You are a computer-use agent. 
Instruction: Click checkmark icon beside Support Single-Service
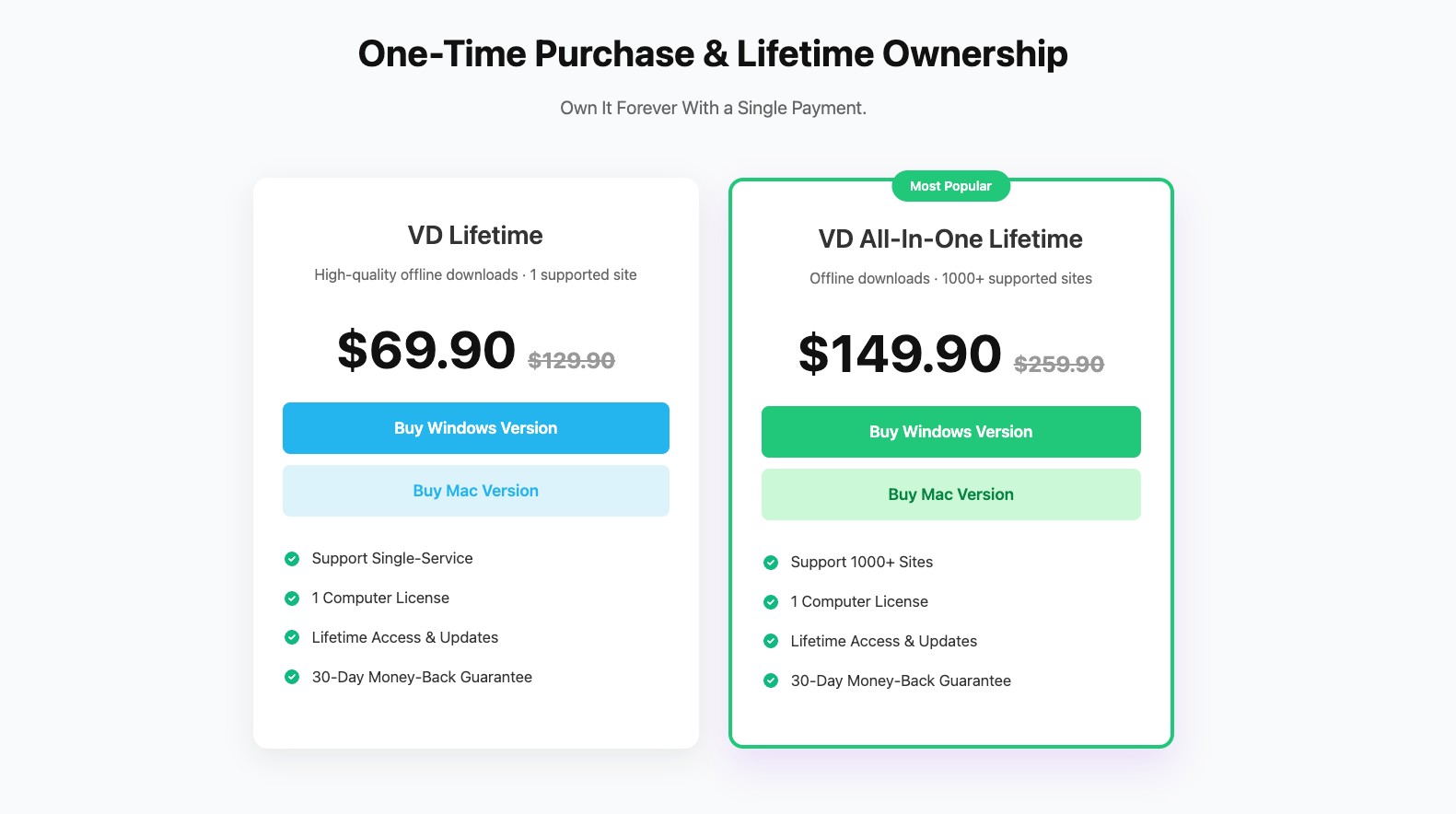[x=292, y=559]
